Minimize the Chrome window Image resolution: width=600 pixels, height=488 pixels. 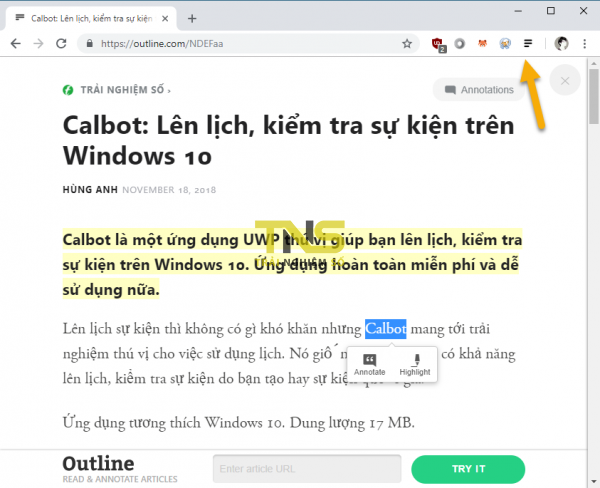point(518,11)
